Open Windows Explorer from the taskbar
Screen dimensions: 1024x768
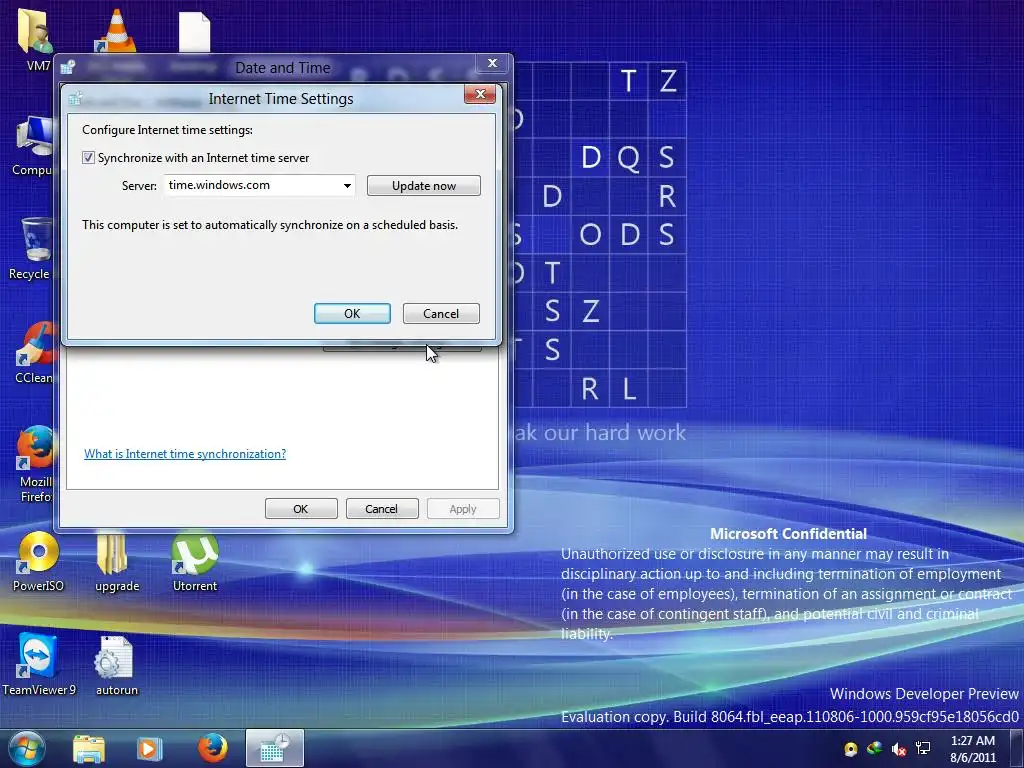tap(89, 748)
